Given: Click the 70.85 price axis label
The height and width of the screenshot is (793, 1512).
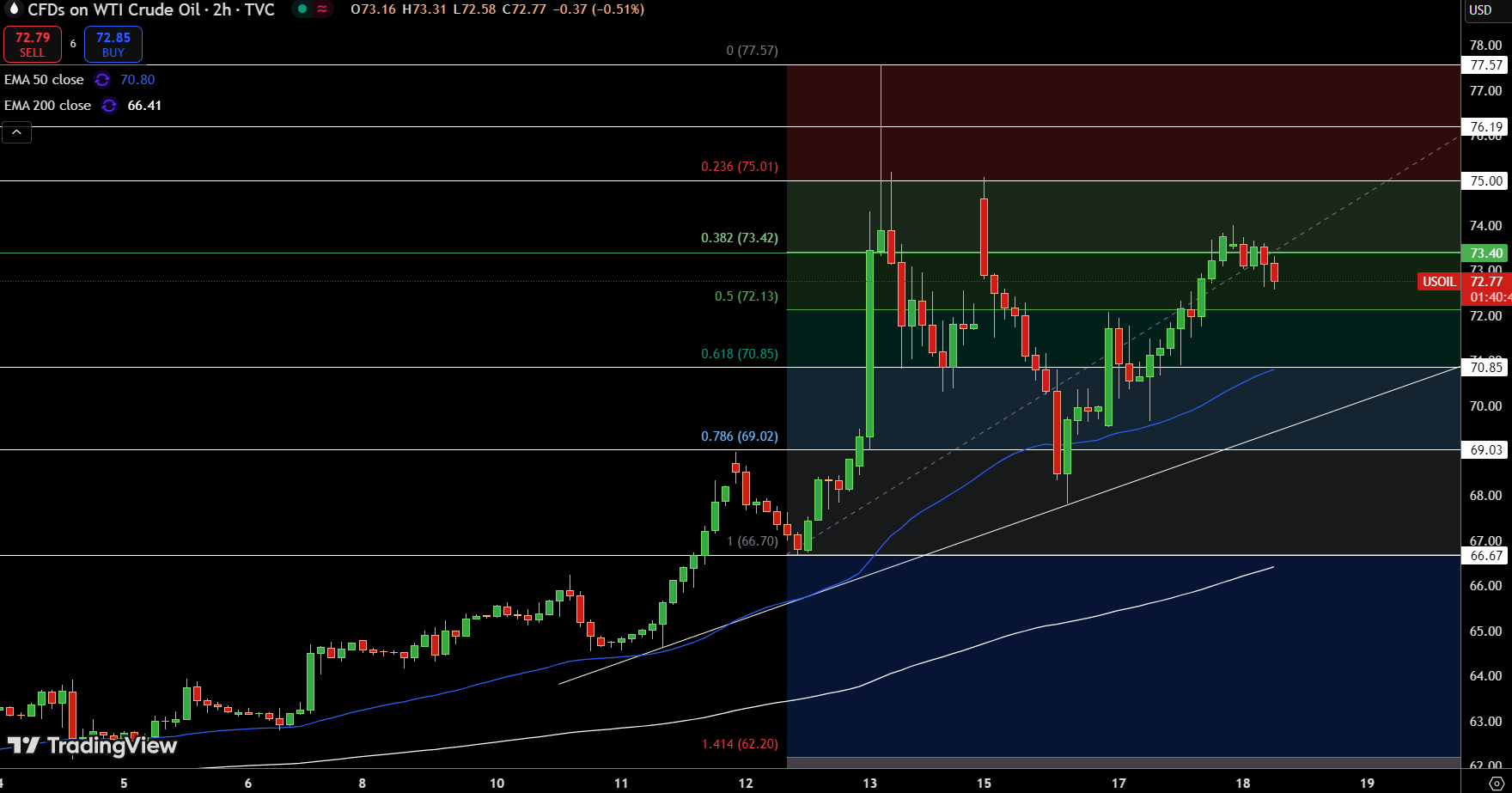Looking at the screenshot, I should [1486, 368].
